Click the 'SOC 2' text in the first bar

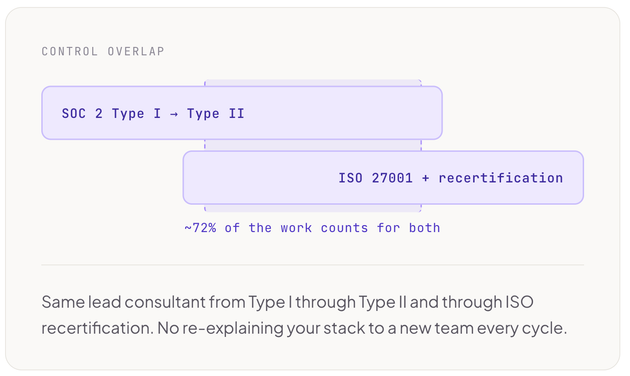82,113
